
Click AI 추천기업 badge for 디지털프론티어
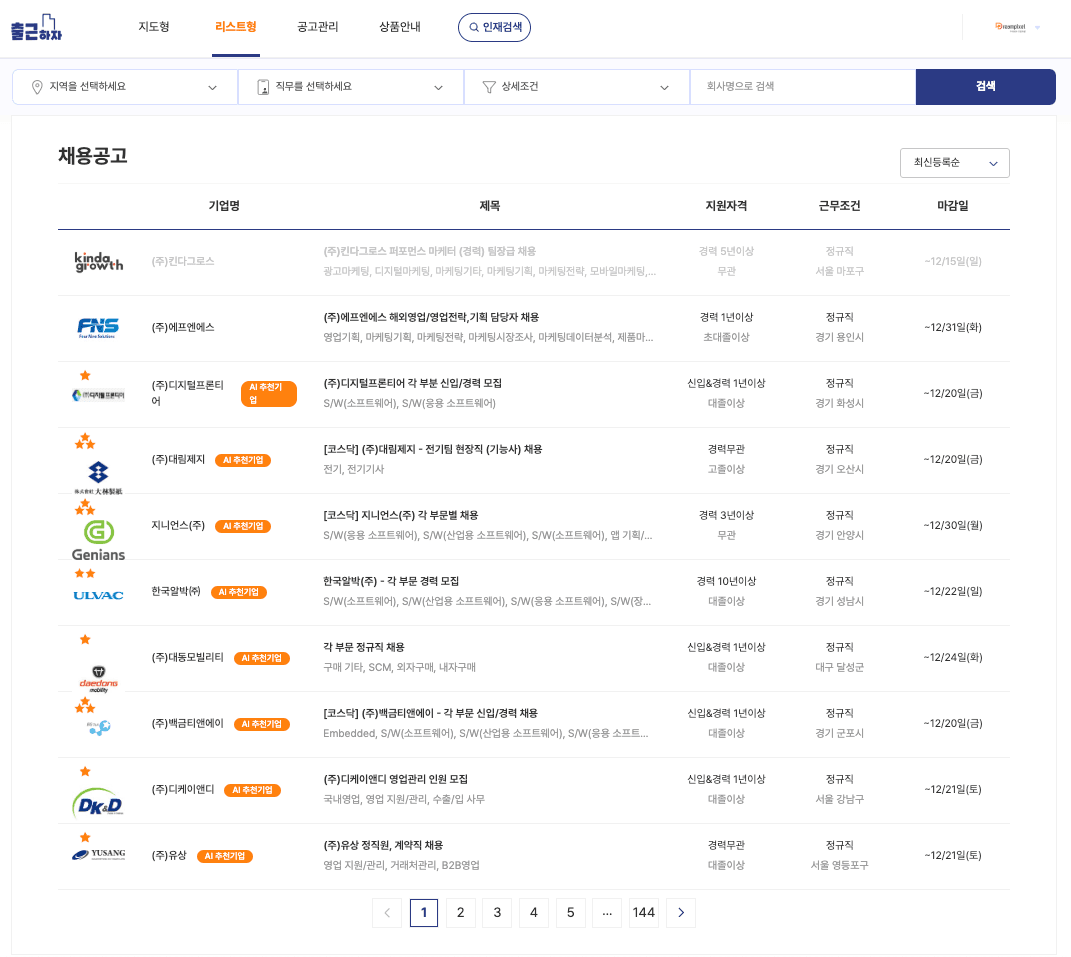(268, 394)
